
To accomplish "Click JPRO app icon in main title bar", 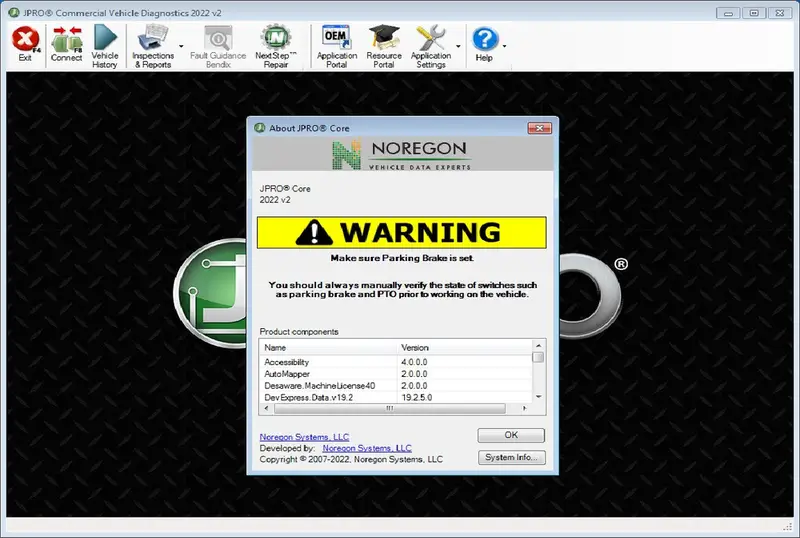I will point(14,12).
